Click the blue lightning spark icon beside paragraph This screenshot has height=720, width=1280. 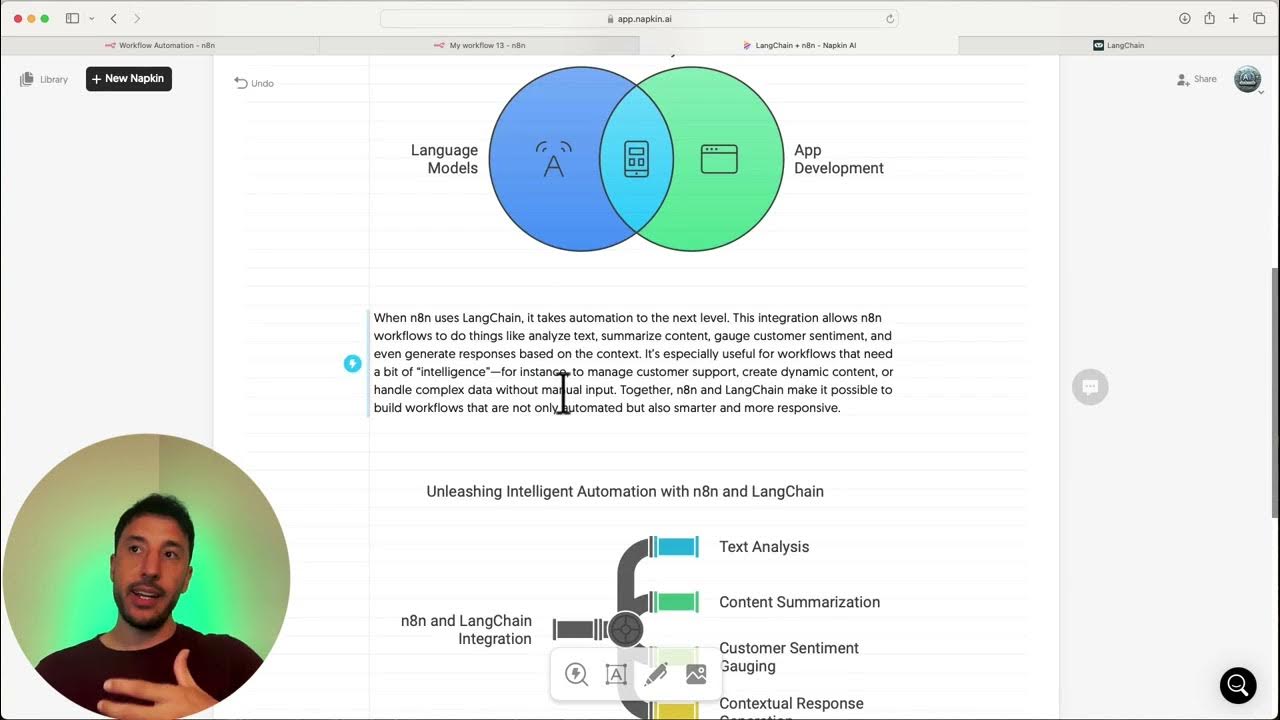(x=352, y=364)
